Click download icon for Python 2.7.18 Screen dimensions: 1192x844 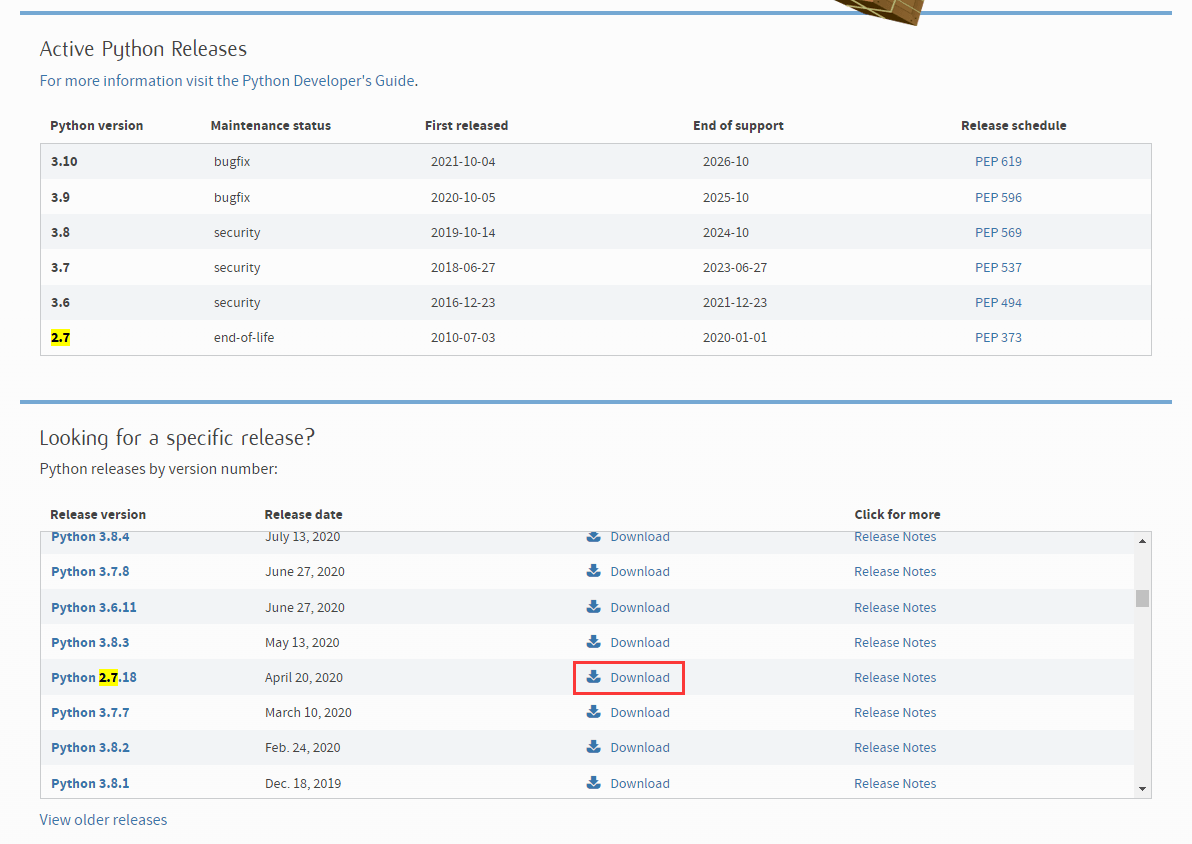tap(594, 676)
